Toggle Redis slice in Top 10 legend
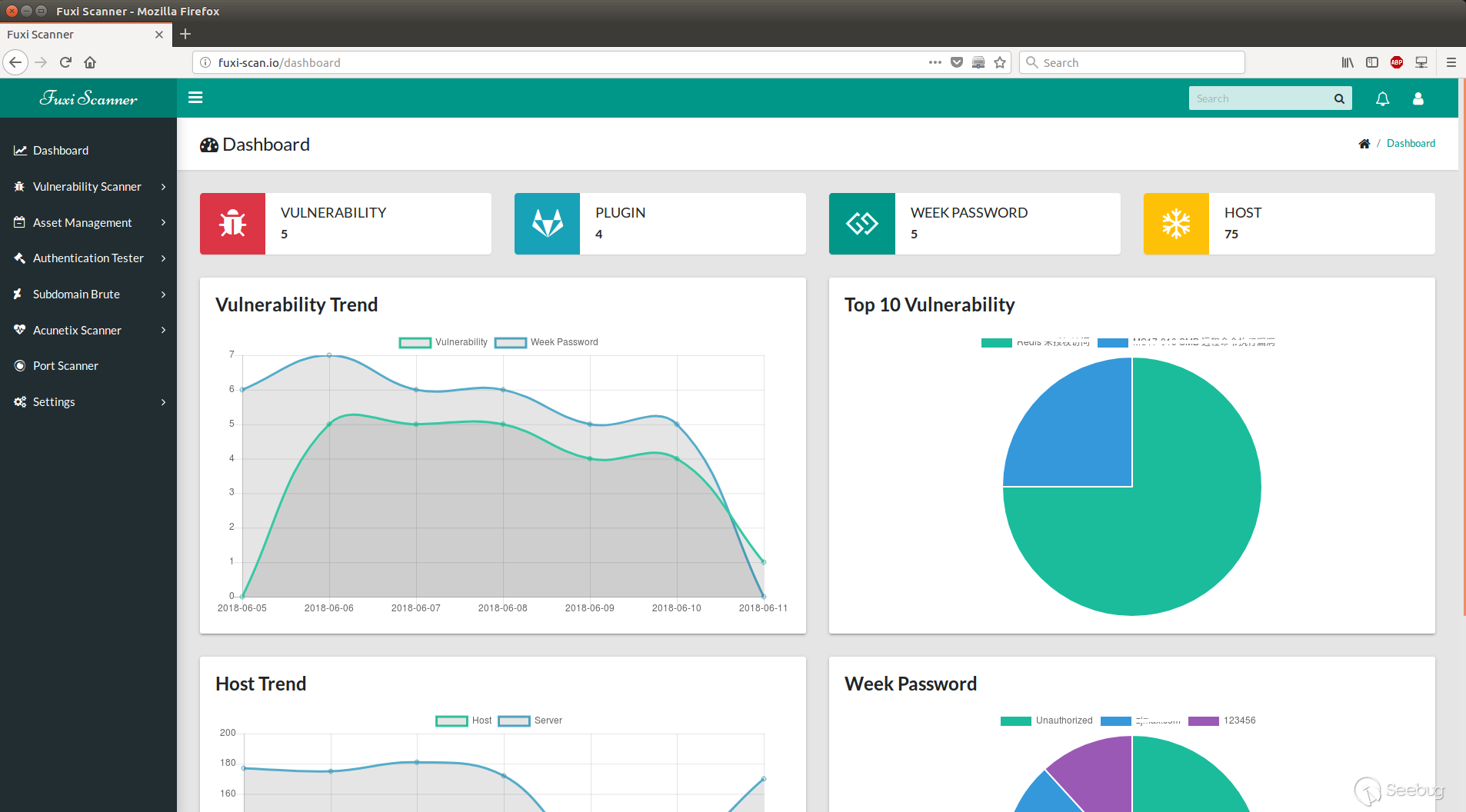Viewport: 1466px width, 812px height. pos(1035,343)
